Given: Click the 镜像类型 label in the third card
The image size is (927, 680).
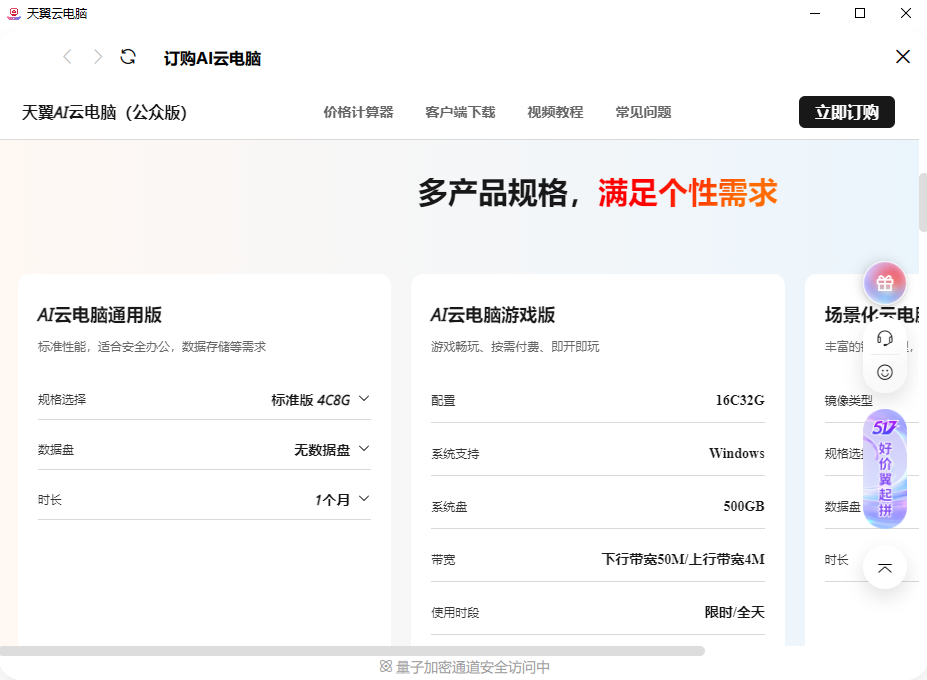Looking at the screenshot, I should click(x=848, y=400).
